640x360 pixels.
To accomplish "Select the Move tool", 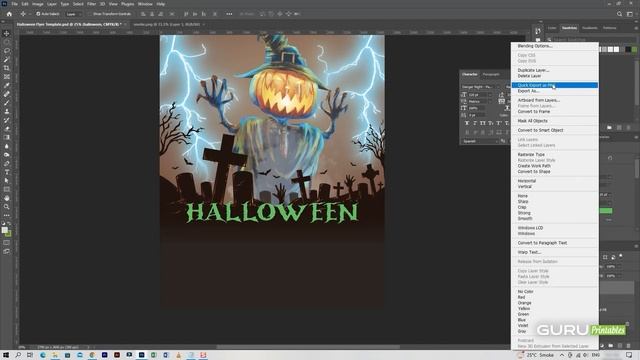I will tap(7, 33).
